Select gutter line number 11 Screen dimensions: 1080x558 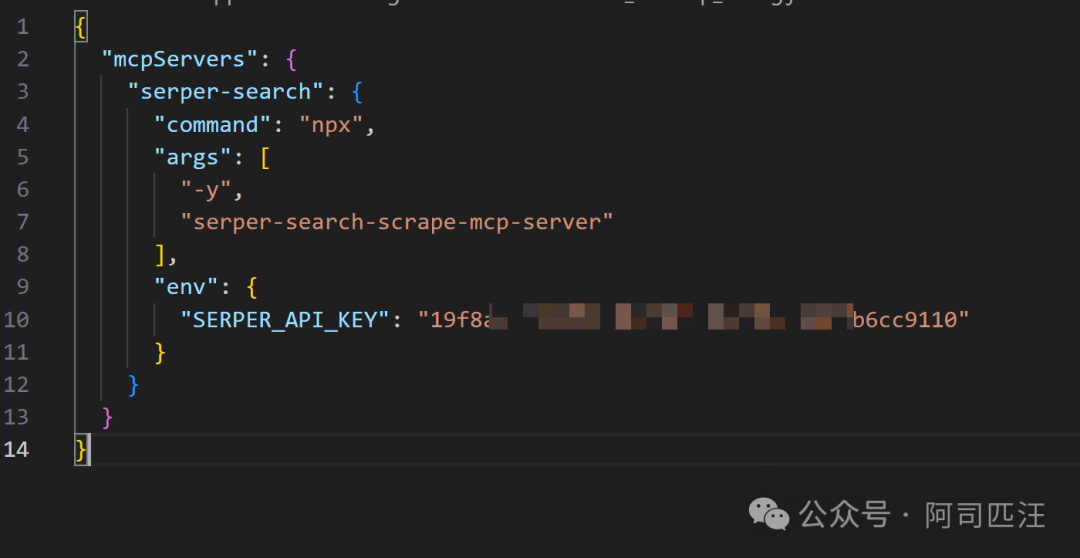click(x=17, y=352)
